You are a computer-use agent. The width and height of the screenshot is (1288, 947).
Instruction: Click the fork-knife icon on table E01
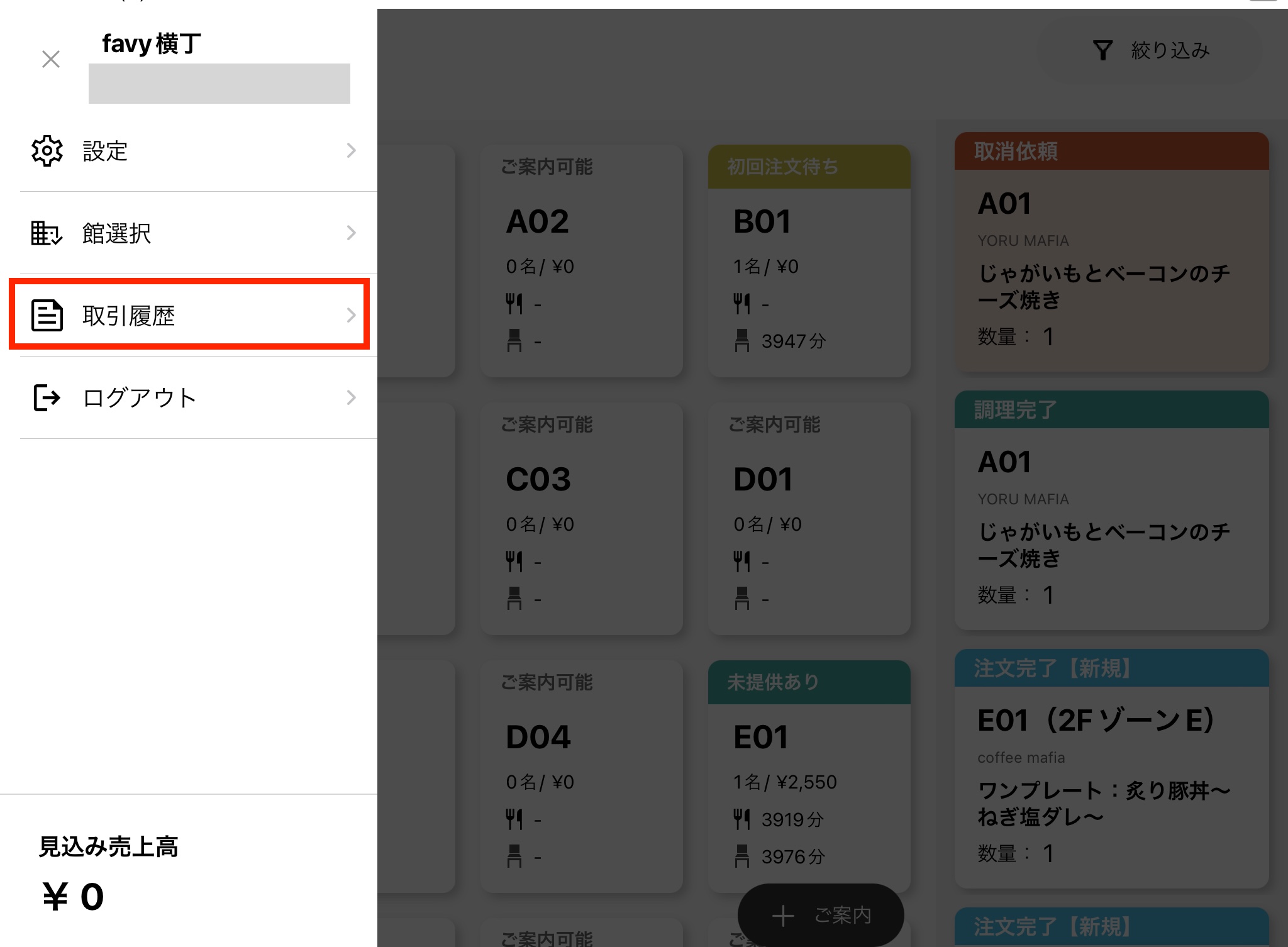[x=741, y=819]
